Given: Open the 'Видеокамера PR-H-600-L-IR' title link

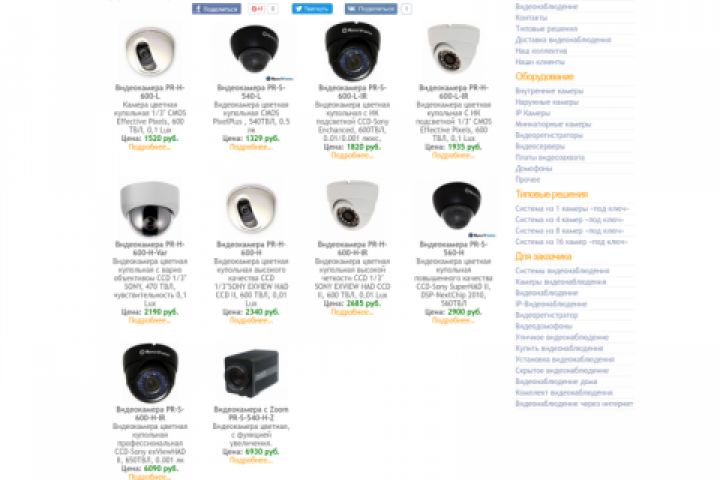Looking at the screenshot, I should [454, 91].
